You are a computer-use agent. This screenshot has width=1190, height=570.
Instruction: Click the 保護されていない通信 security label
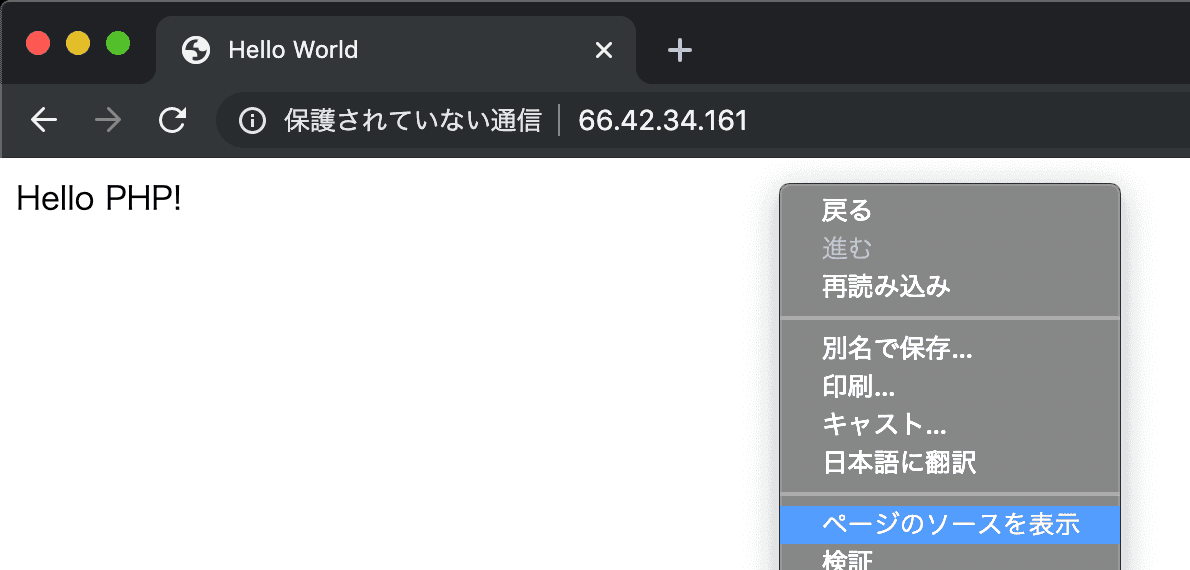pyautogui.click(x=412, y=121)
